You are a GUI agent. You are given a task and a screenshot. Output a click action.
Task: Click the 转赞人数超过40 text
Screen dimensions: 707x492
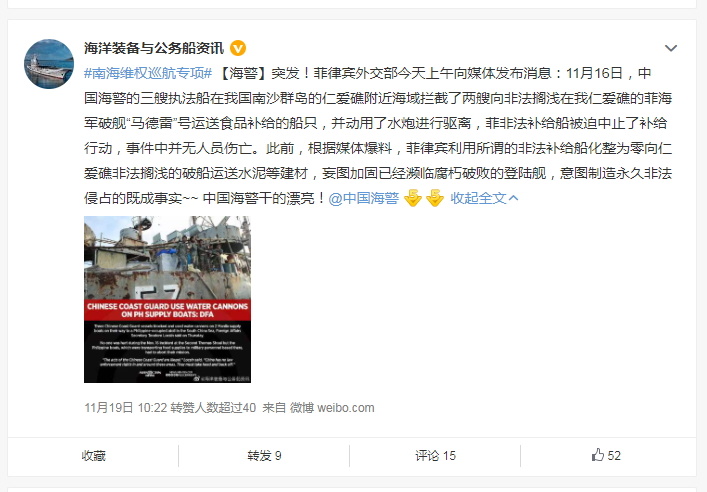pyautogui.click(x=213, y=408)
